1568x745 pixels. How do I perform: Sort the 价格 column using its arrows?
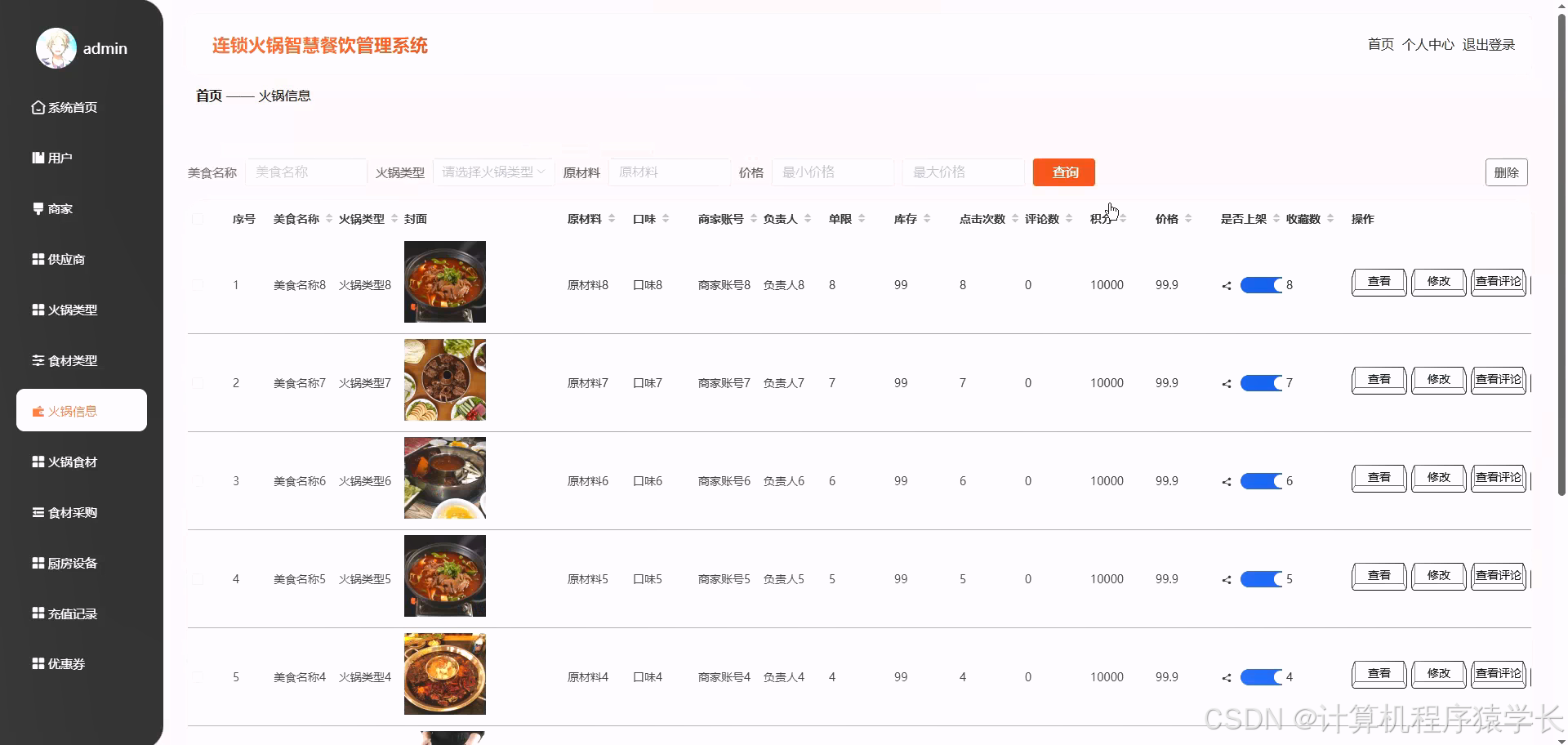[x=1188, y=218]
